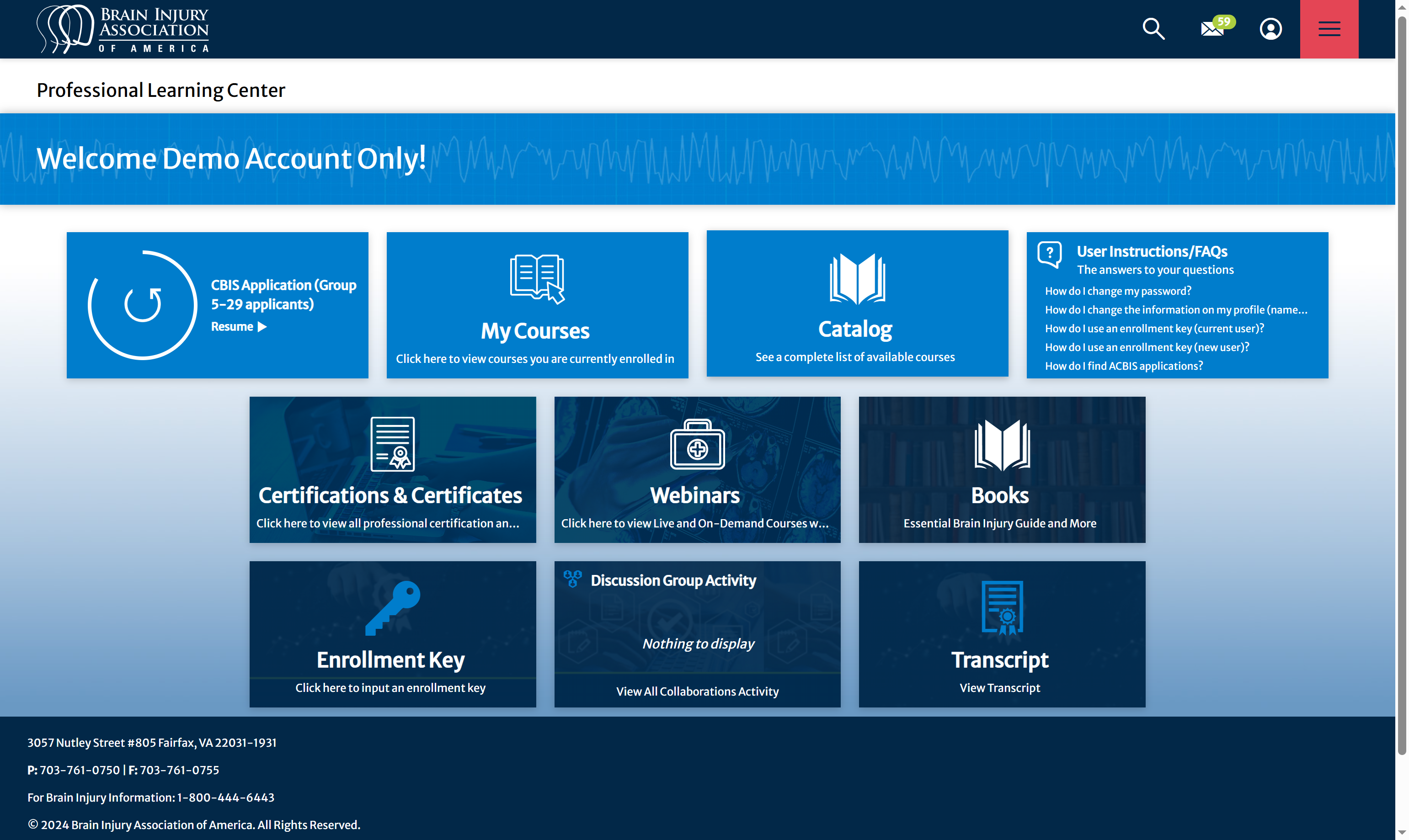The width and height of the screenshot is (1409, 840).
Task: Open the Catalog title link
Action: pos(855,329)
